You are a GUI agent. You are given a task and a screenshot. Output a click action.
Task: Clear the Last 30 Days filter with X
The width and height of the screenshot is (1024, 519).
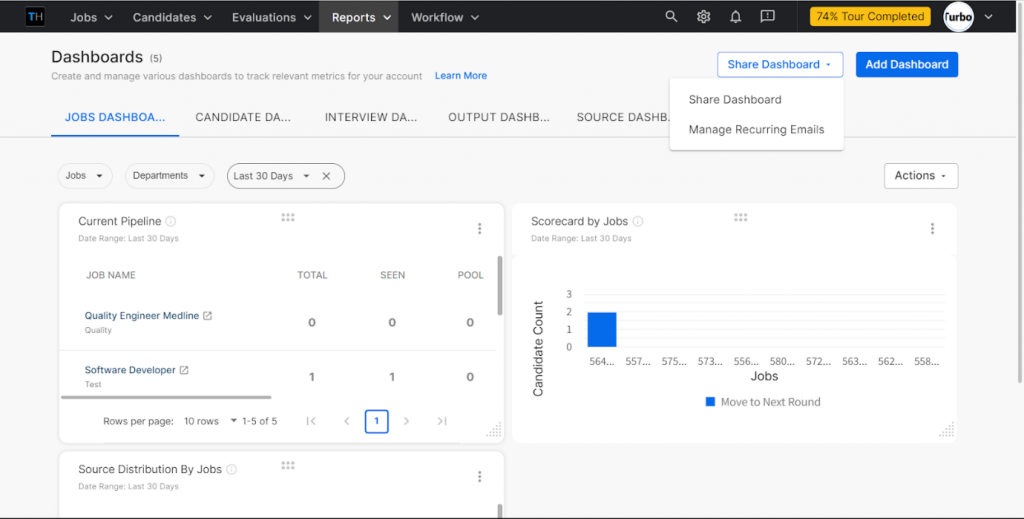click(x=326, y=176)
